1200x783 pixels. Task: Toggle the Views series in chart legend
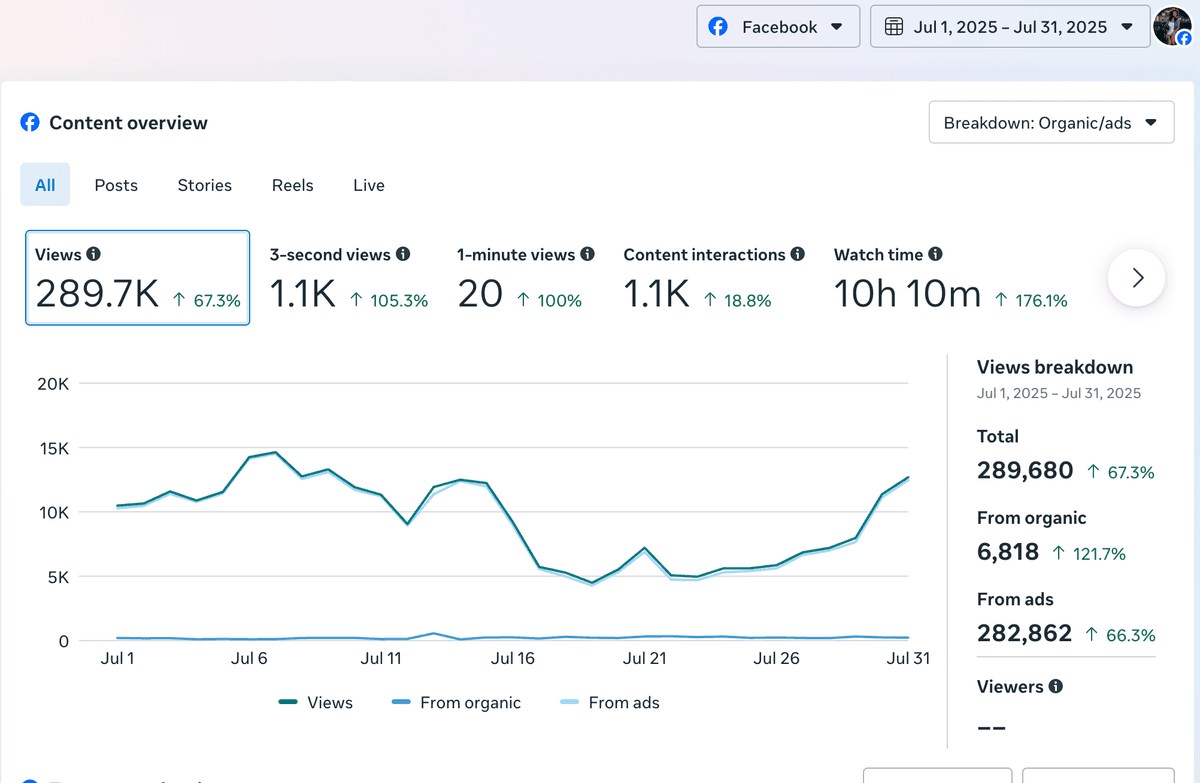tap(315, 703)
